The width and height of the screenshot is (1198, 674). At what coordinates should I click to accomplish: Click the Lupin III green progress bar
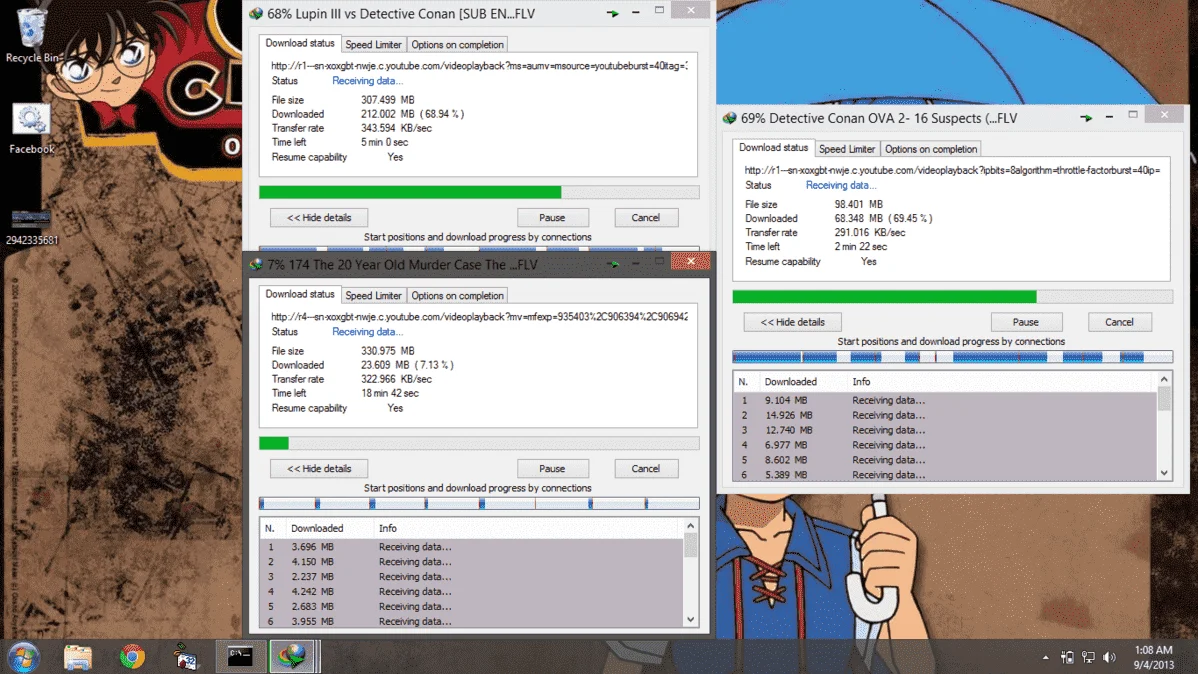[479, 192]
